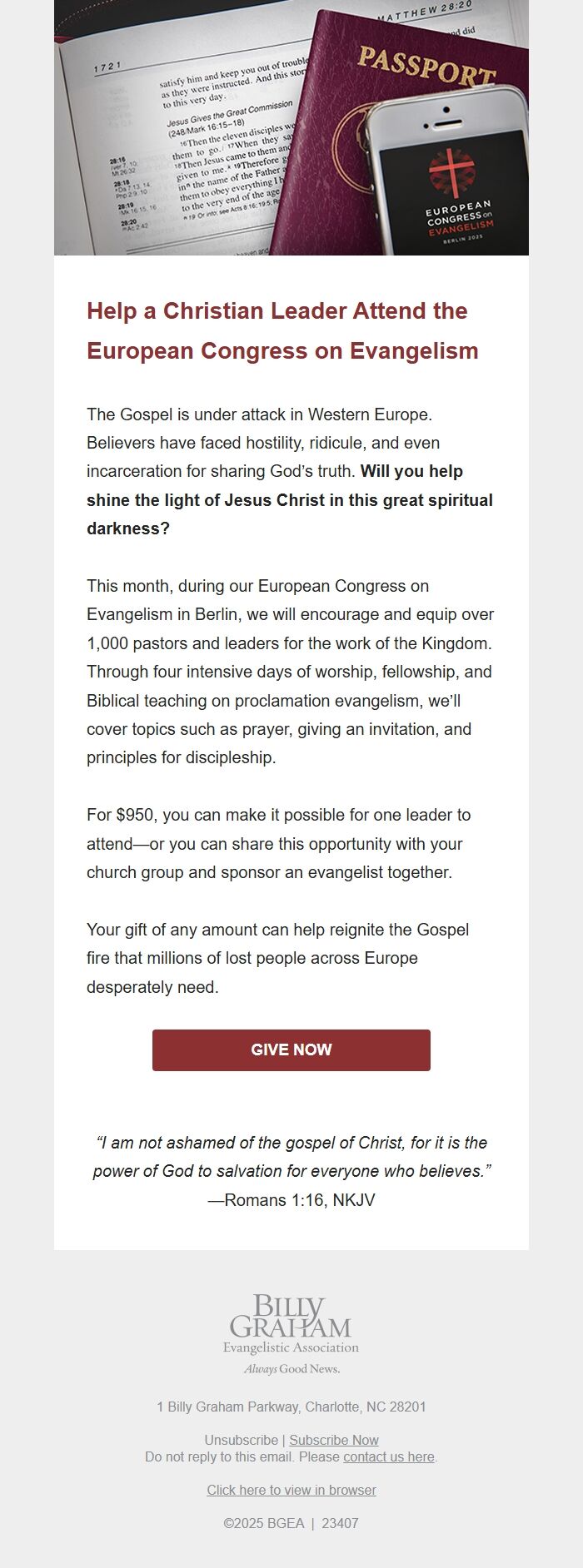Click the red cross emblem on phone screen
583x1568 pixels.
pyautogui.click(x=452, y=171)
